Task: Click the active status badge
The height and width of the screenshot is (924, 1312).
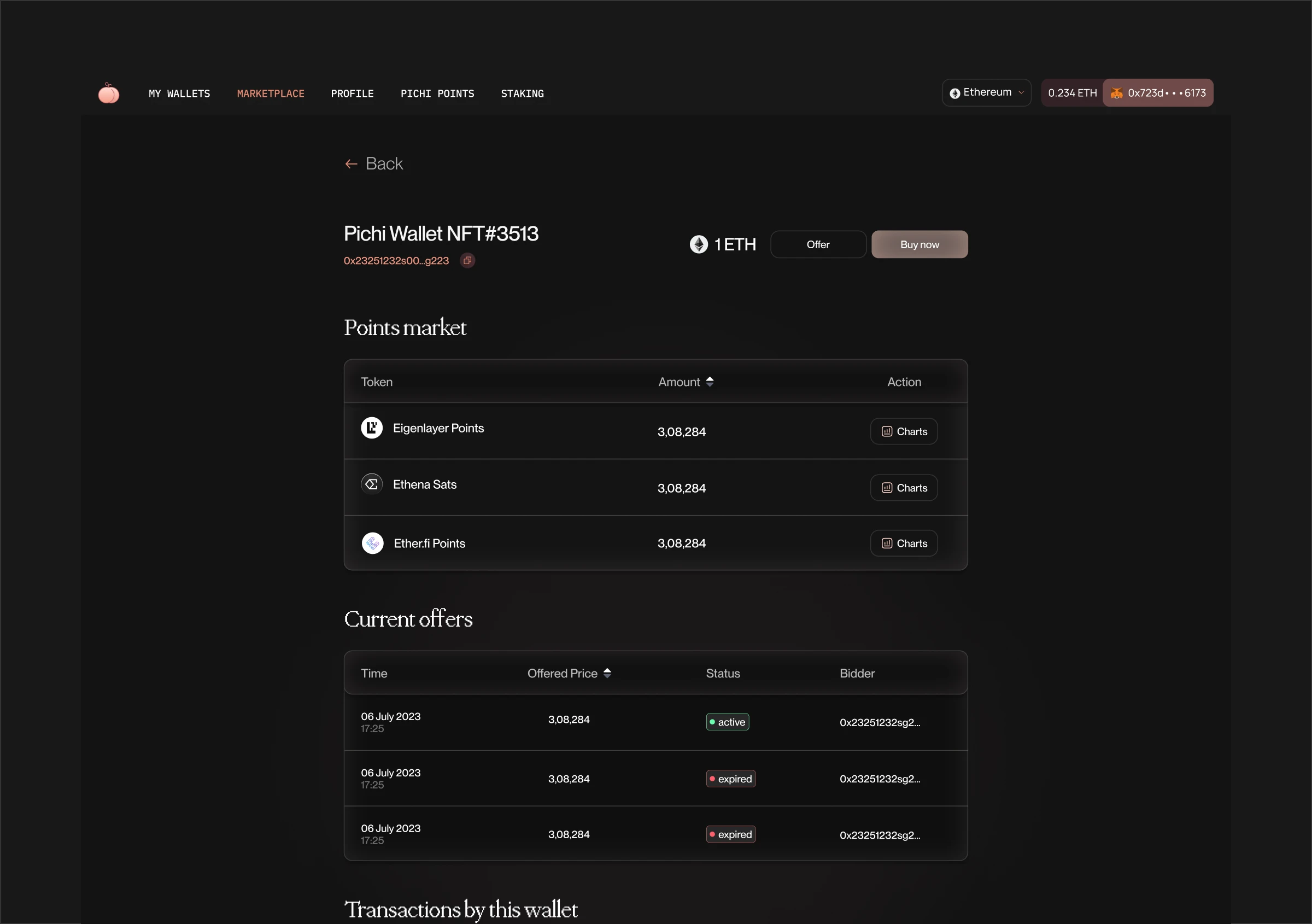Action: click(727, 721)
